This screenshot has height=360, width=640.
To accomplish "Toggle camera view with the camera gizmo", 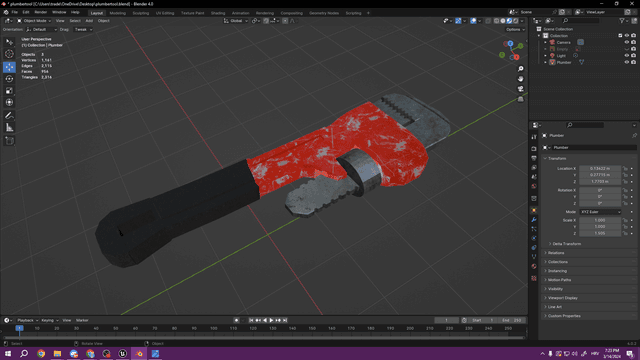I will click(520, 89).
